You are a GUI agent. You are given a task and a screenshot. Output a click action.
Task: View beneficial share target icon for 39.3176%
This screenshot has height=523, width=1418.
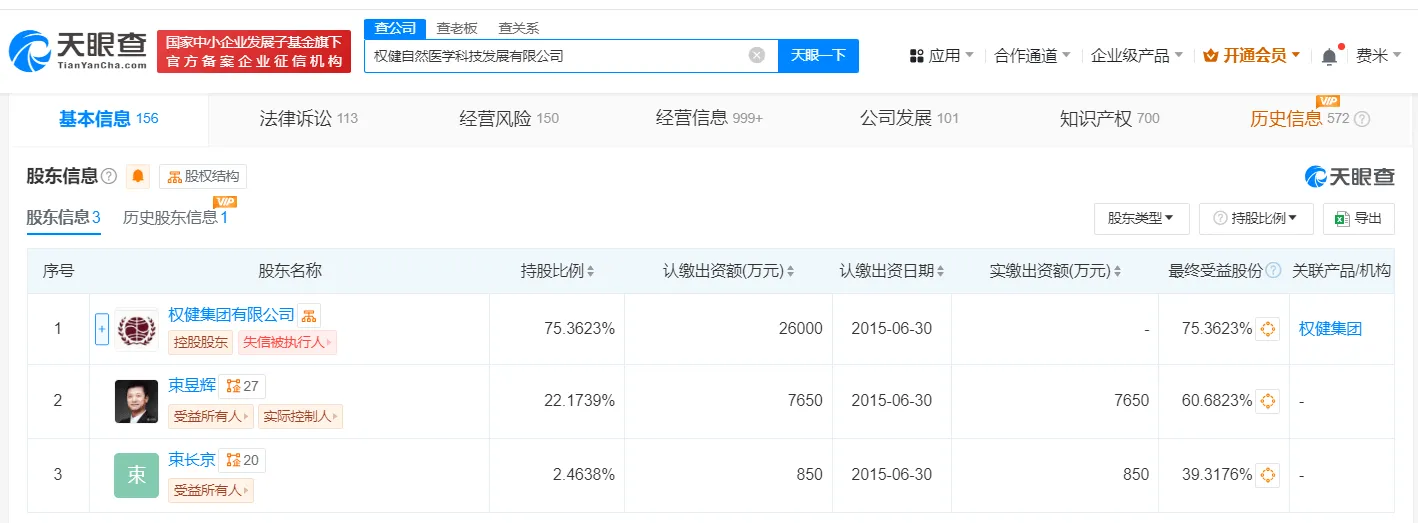(x=1267, y=475)
